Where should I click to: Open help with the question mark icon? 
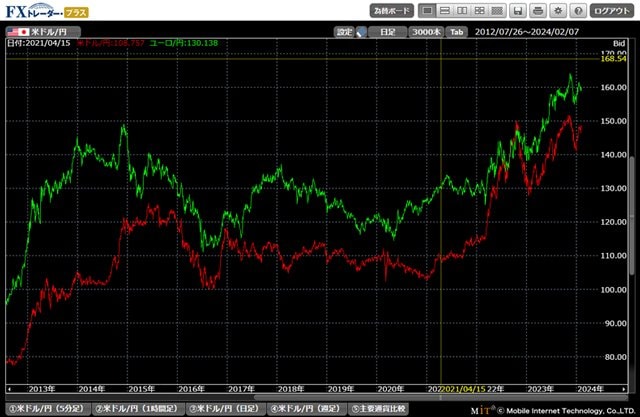(577, 10)
